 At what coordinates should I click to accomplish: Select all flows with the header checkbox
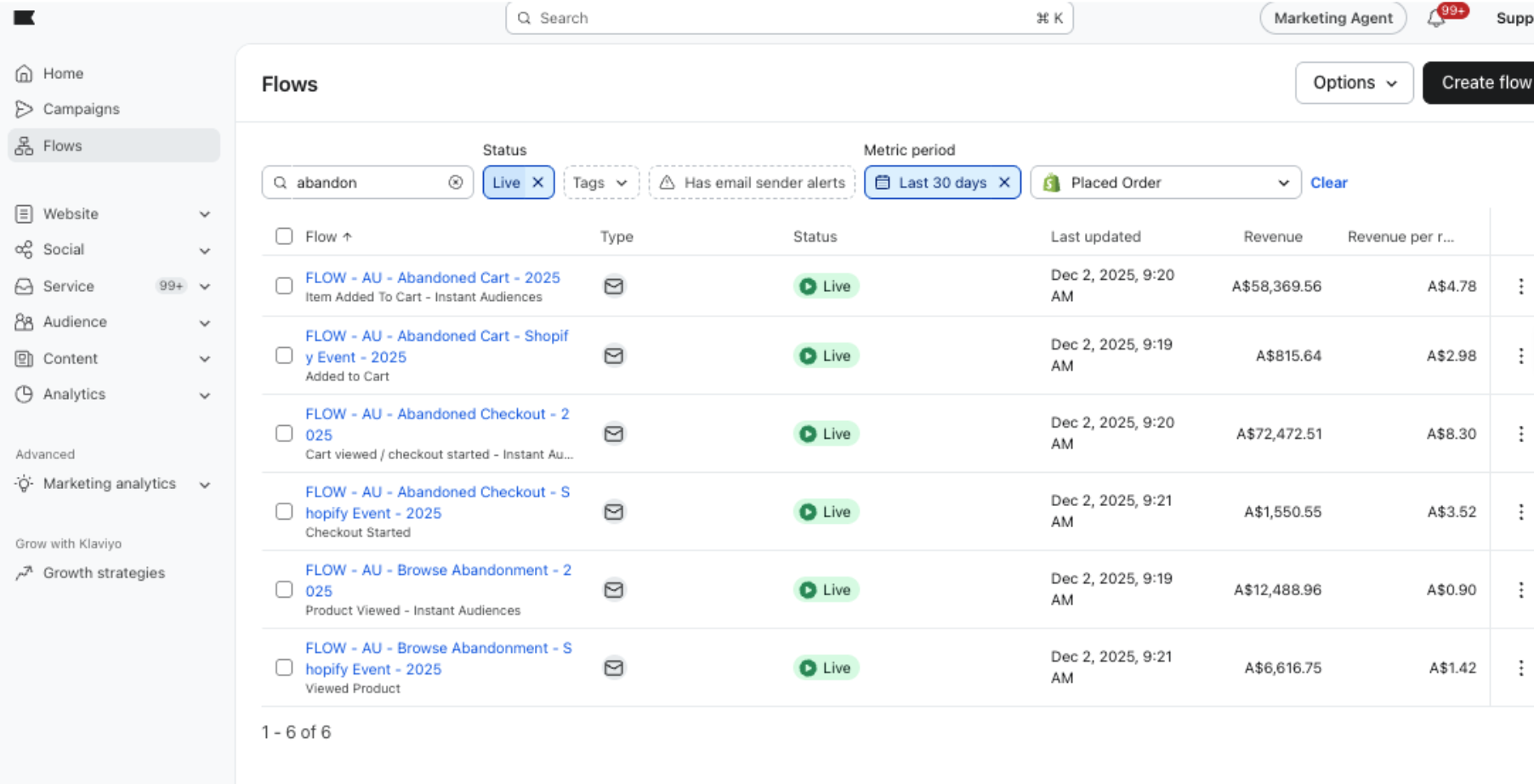[x=284, y=236]
